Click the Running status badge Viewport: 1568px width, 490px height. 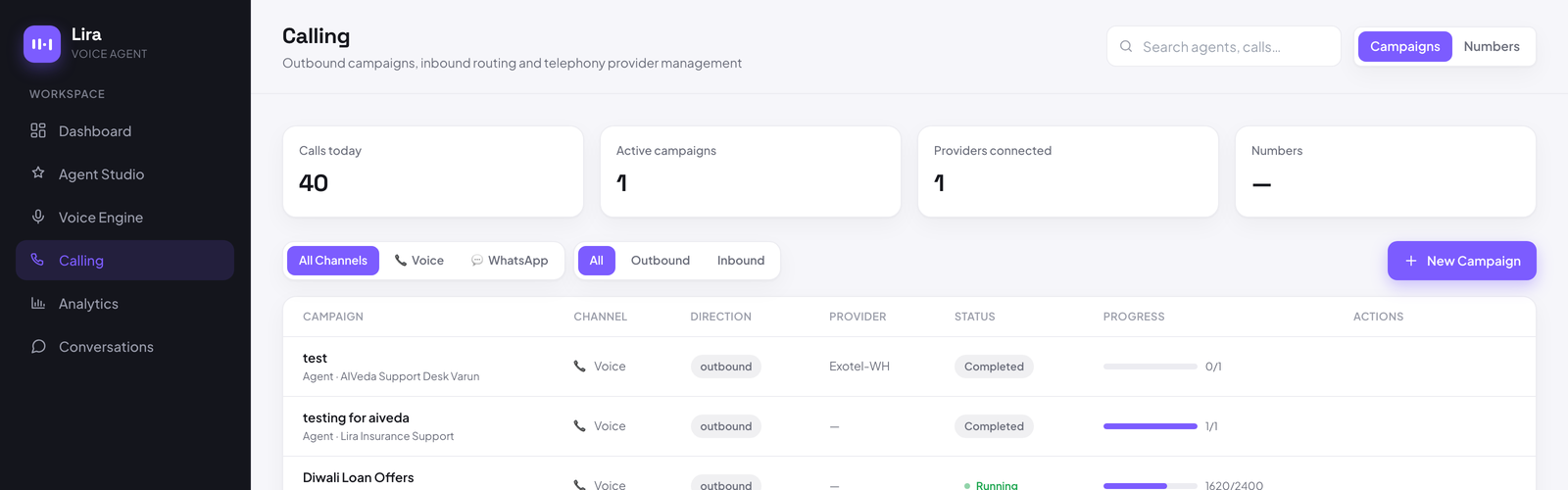point(991,485)
